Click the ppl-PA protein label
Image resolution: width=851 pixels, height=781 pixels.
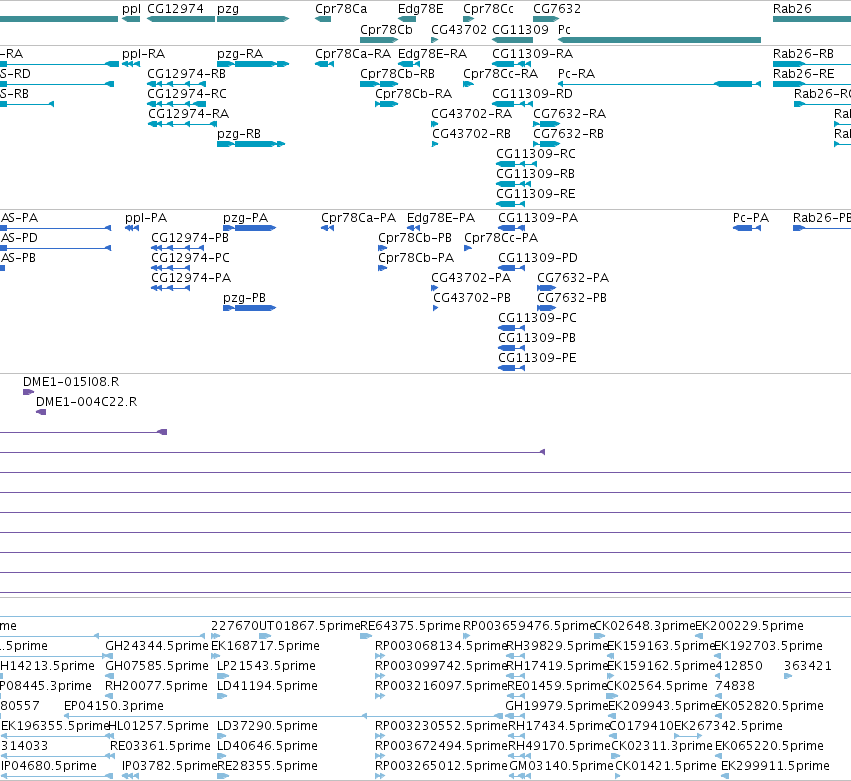[146, 219]
